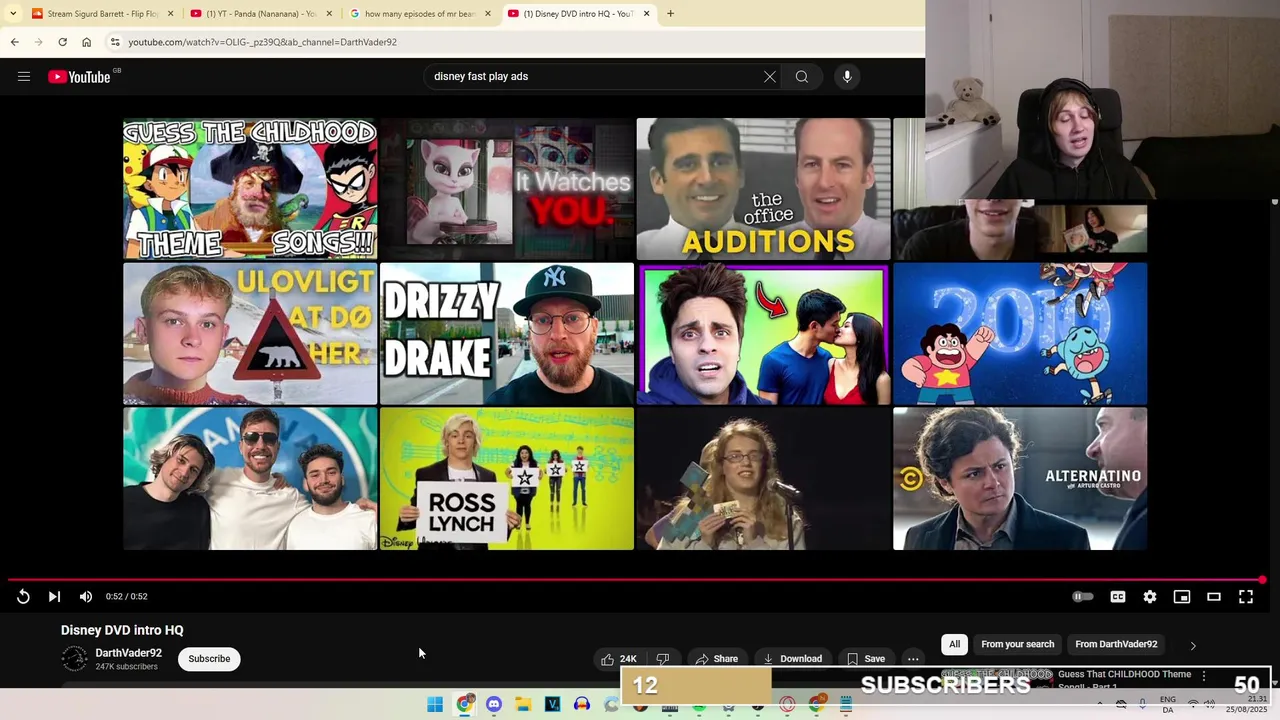Open the DarthVader92 channel name link
1280x720 pixels.
coord(128,653)
